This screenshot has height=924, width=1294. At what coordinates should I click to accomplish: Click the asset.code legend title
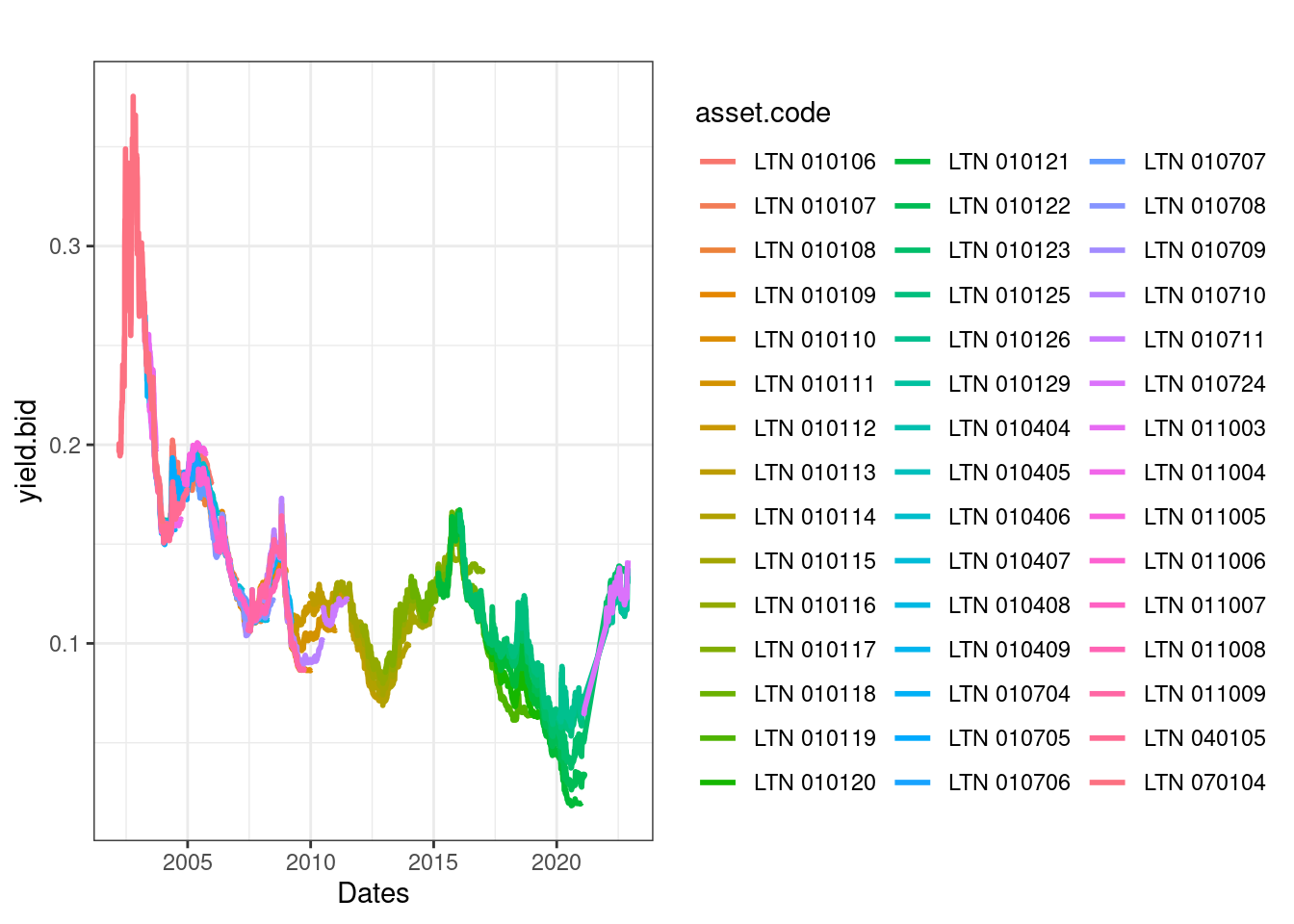(763, 114)
